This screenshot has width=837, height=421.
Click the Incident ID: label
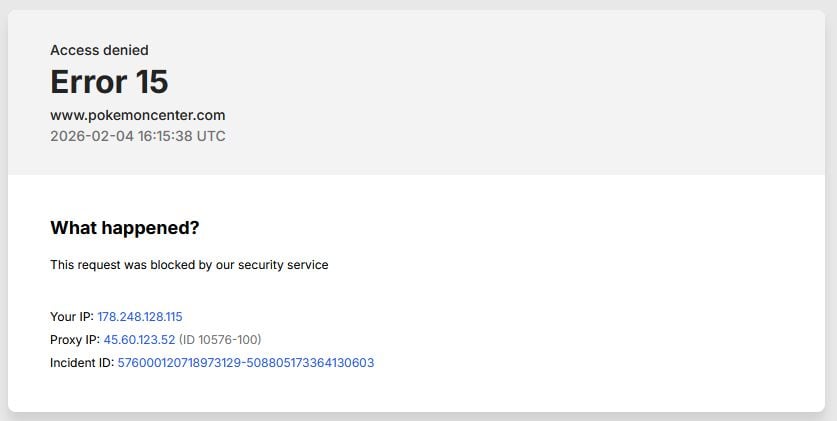click(x=81, y=363)
